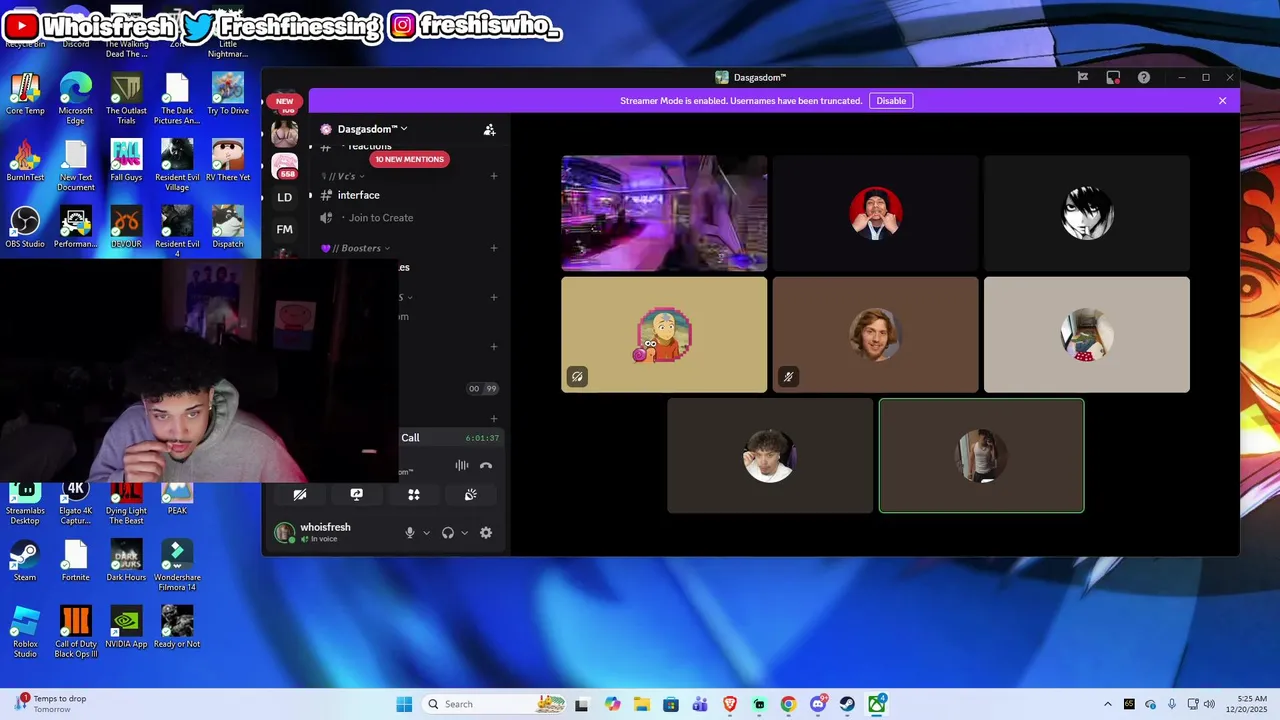The image size is (1280, 720).
Task: Toggle noise suppression waveform icon
Action: pyautogui.click(x=461, y=465)
